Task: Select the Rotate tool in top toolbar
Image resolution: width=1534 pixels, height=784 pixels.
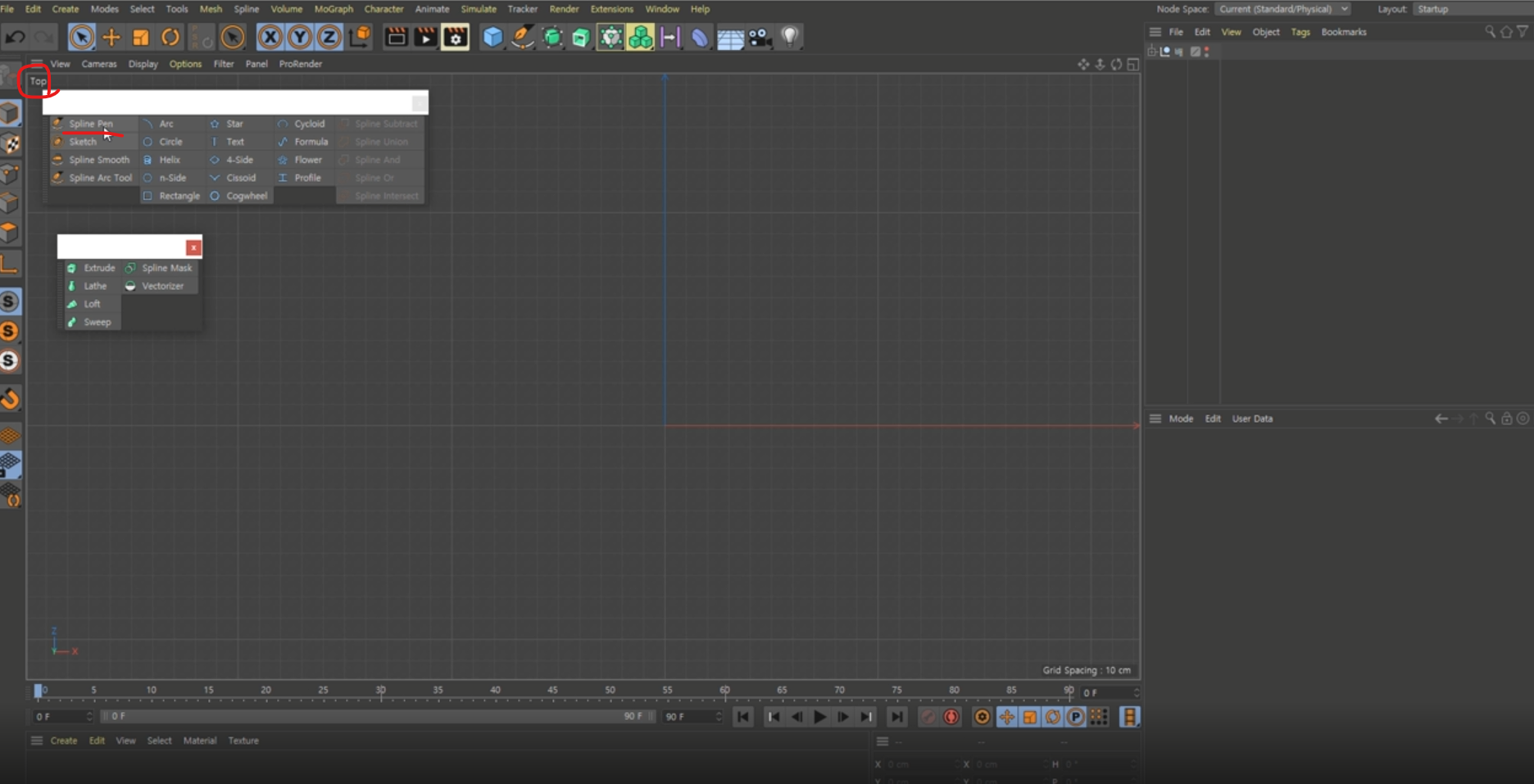Action: point(170,37)
